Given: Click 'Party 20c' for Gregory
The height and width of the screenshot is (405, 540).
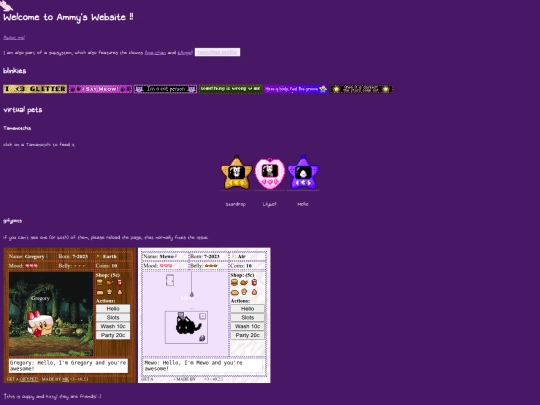Looking at the screenshot, I should (x=113, y=335).
